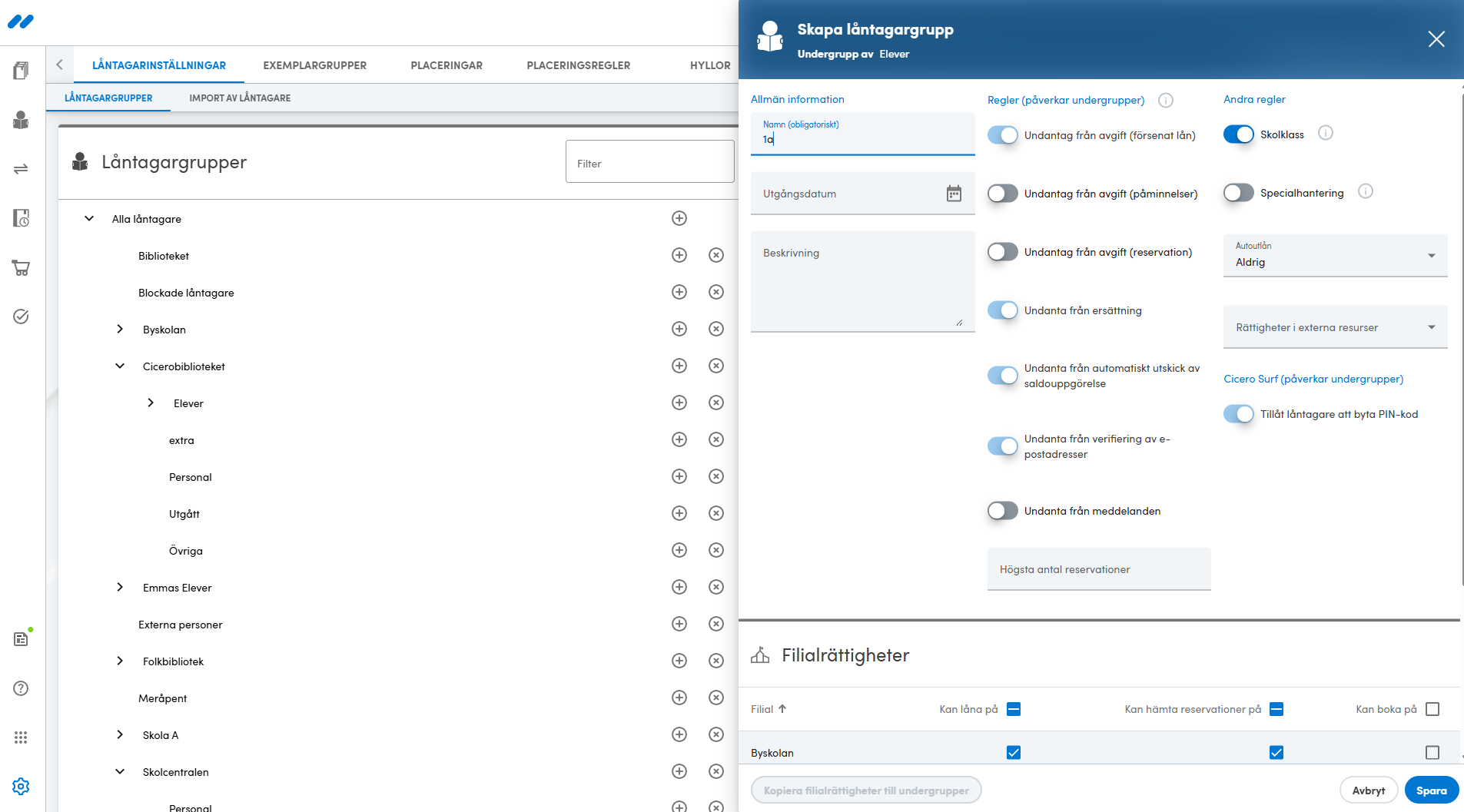
Task: Expand the Skola A tree node
Action: click(x=120, y=734)
